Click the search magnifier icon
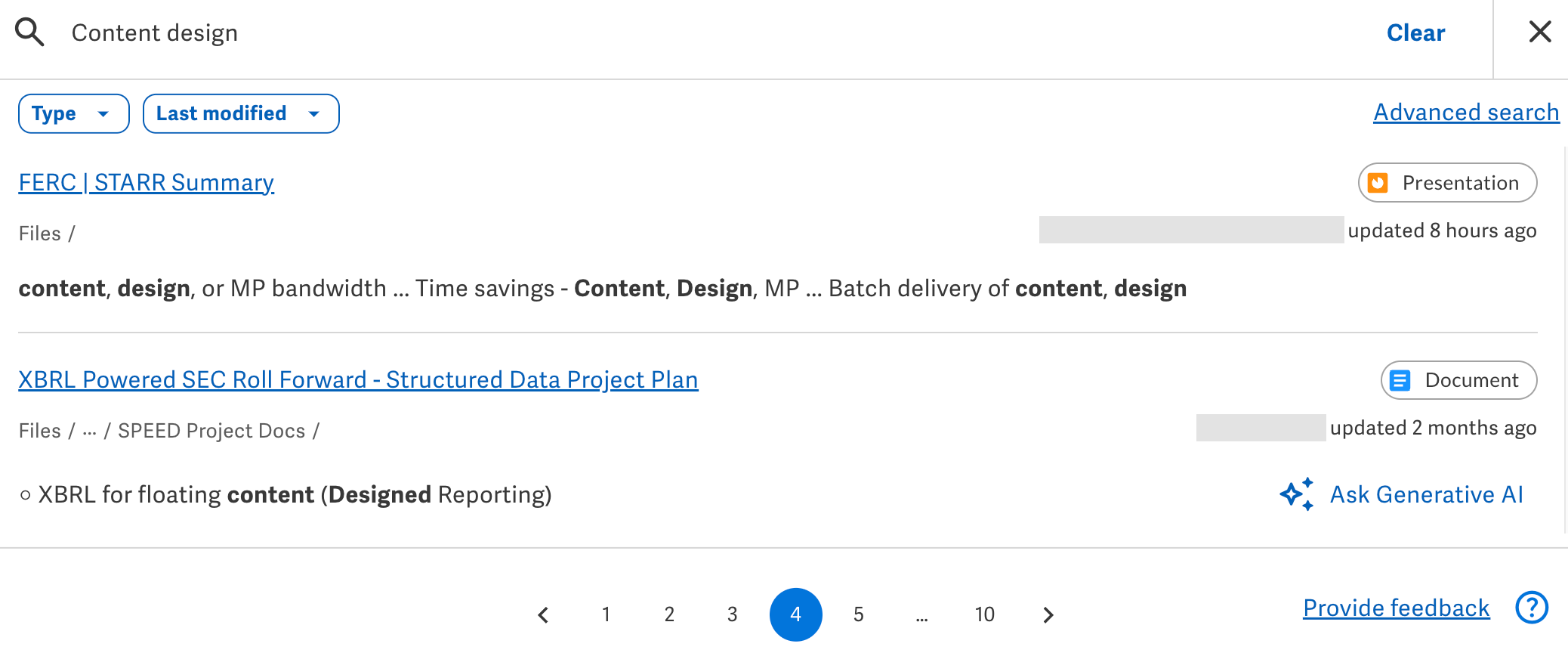1568x656 pixels. click(29, 32)
